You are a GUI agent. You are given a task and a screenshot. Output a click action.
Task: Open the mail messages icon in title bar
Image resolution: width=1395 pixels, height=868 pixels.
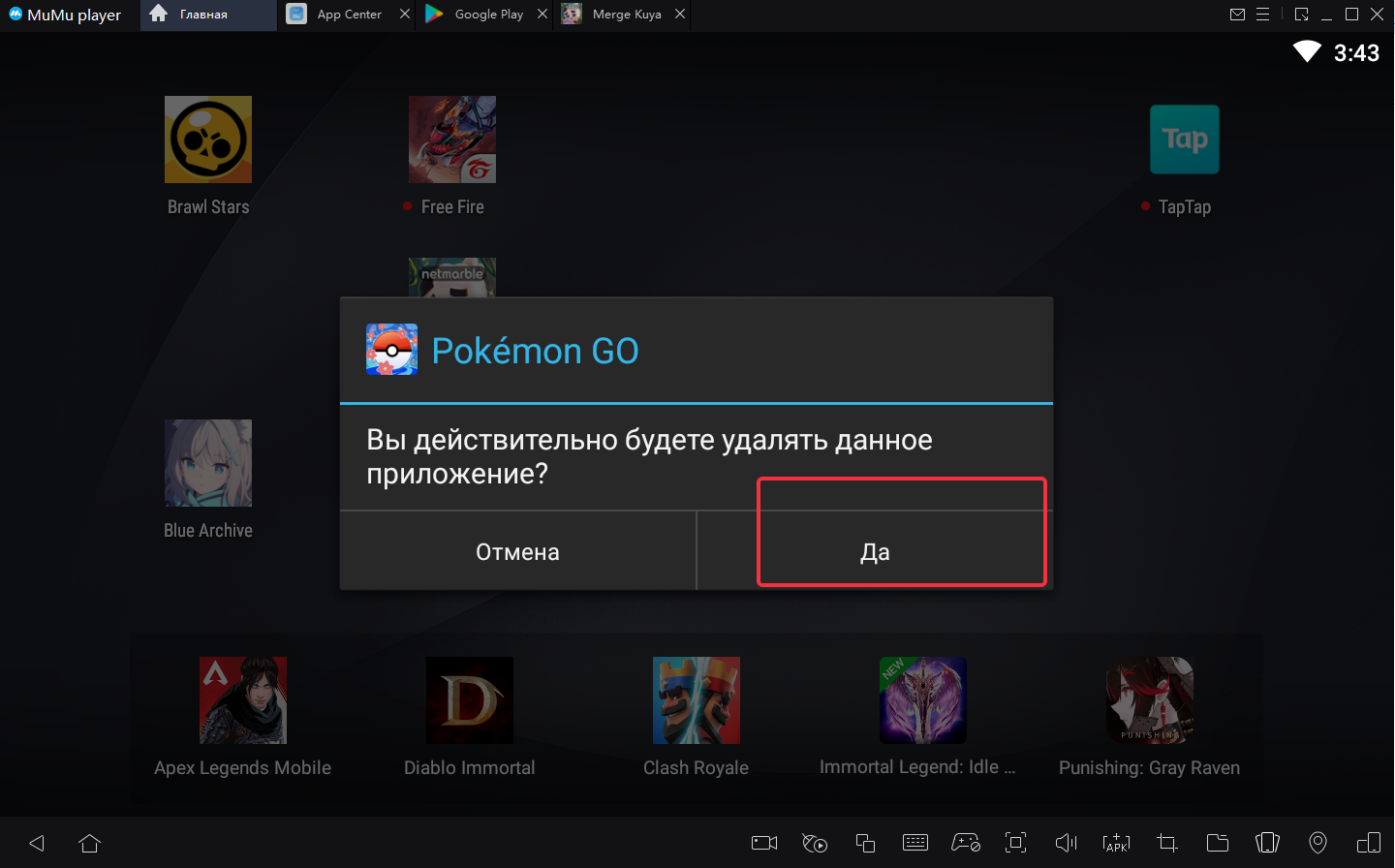(1237, 15)
